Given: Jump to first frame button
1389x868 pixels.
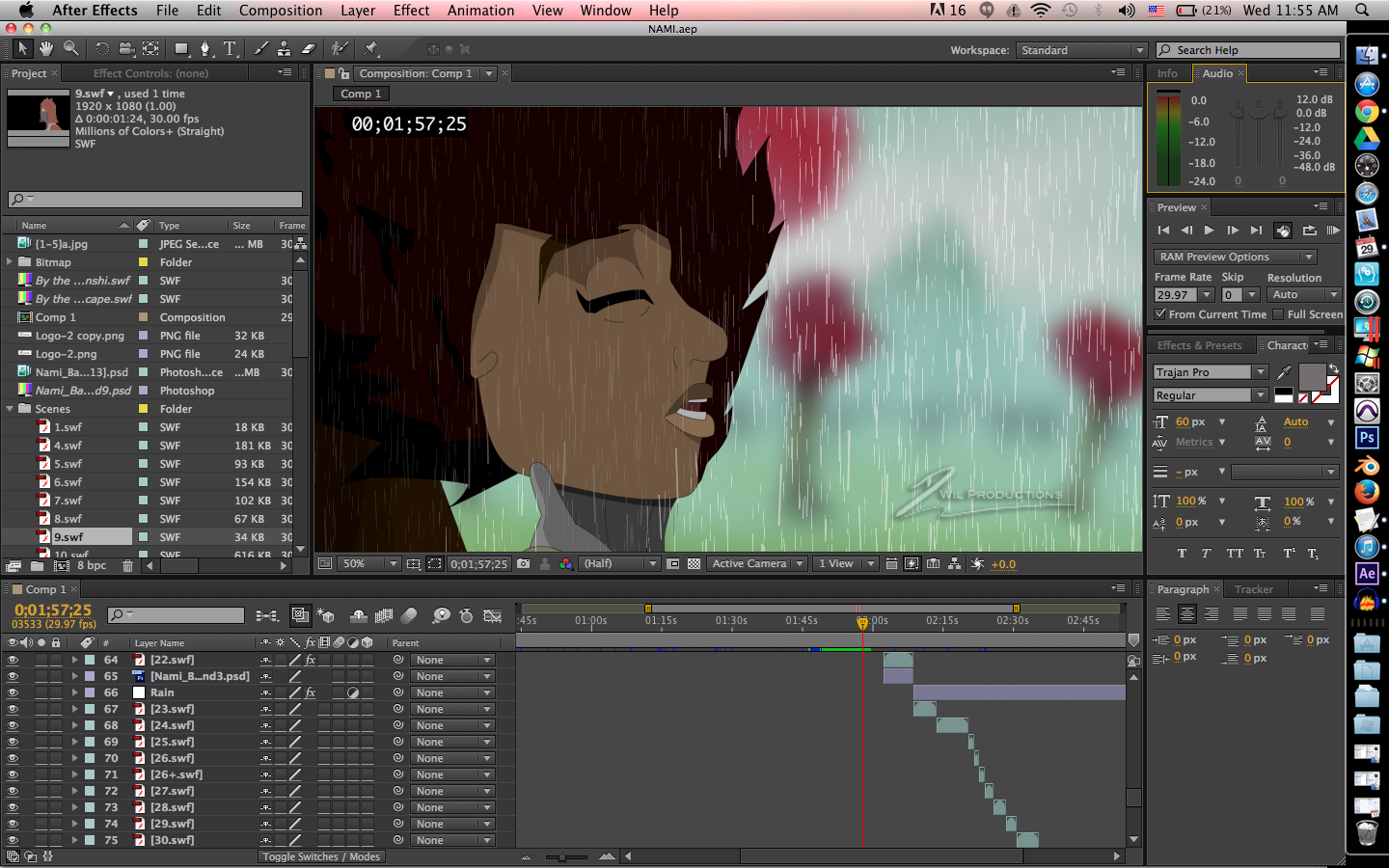Looking at the screenshot, I should 1163,231.
